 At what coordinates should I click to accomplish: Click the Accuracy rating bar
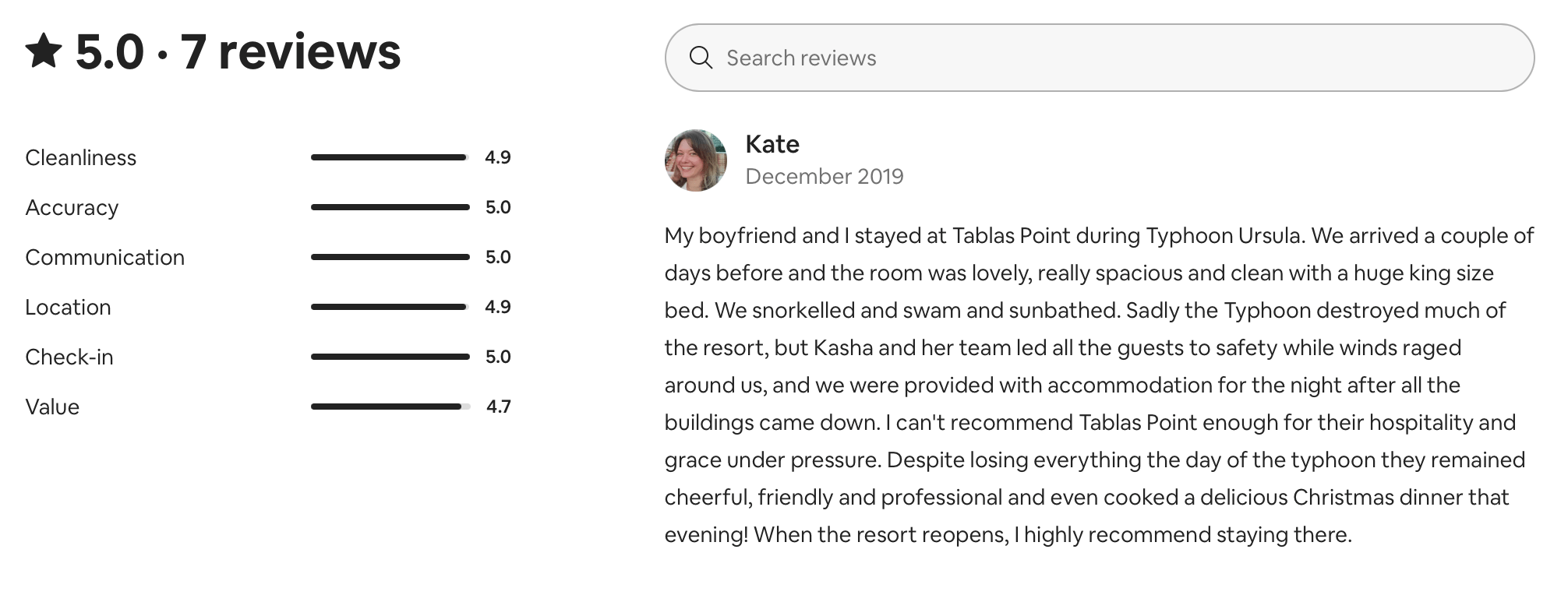coord(390,207)
